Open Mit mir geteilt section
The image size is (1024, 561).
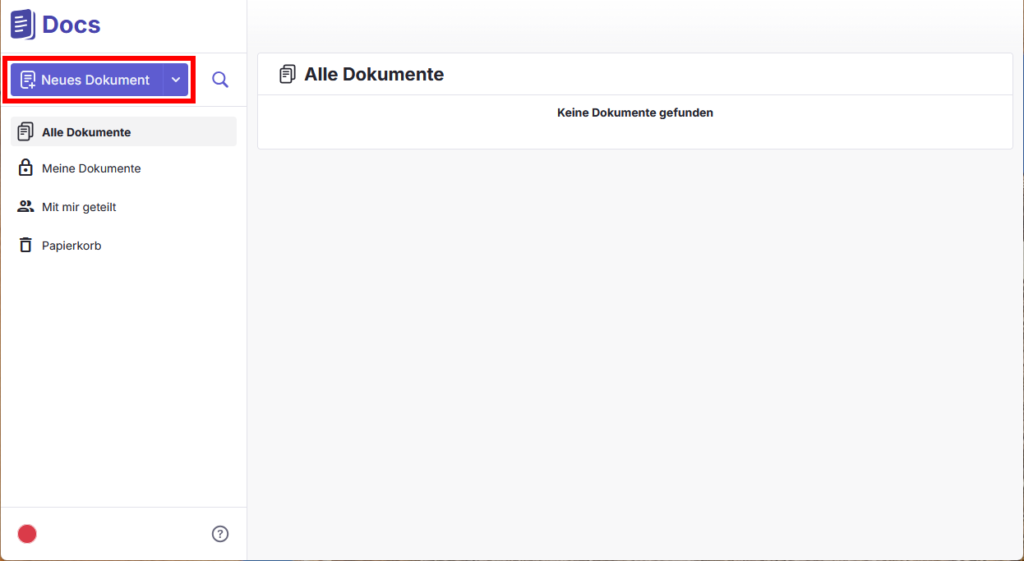(79, 207)
